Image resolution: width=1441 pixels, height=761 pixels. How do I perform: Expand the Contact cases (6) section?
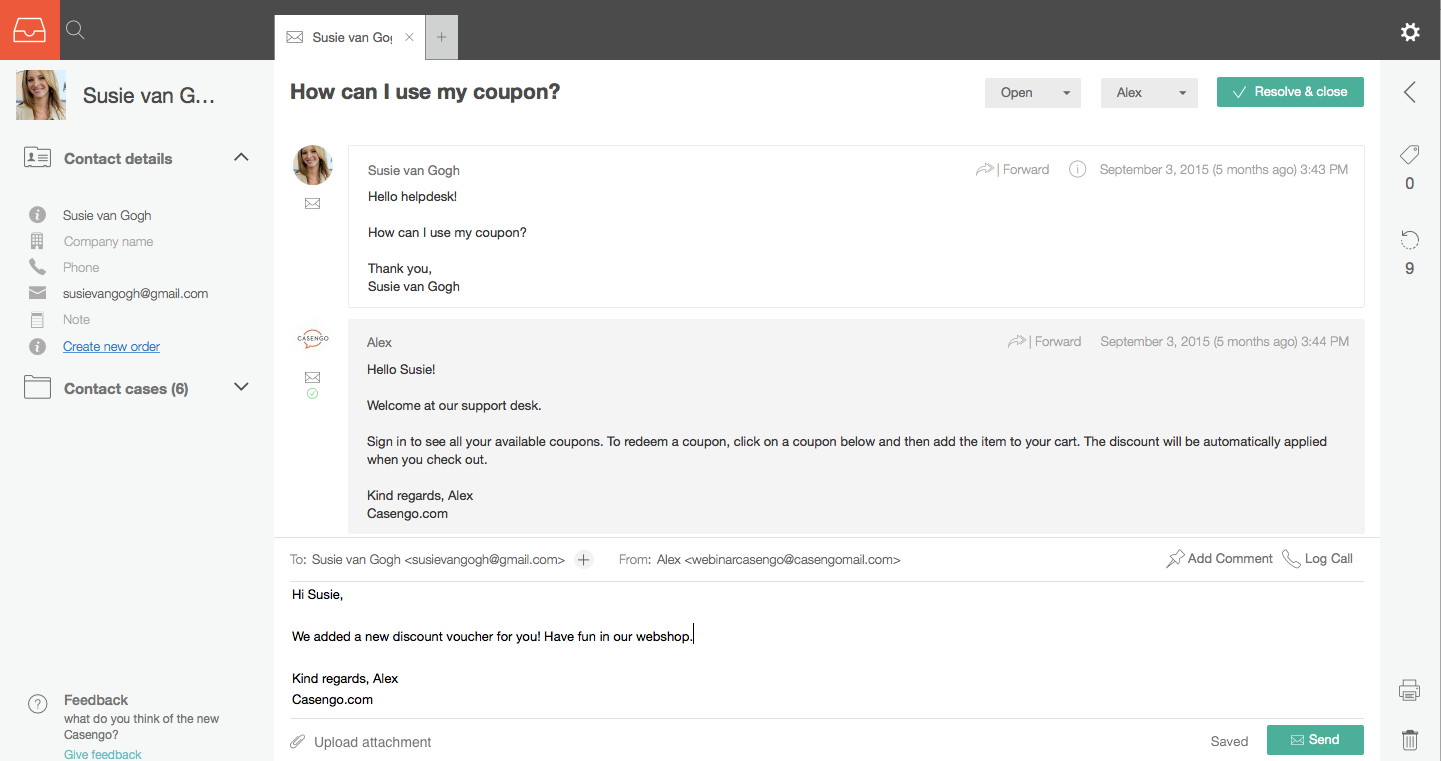241,387
